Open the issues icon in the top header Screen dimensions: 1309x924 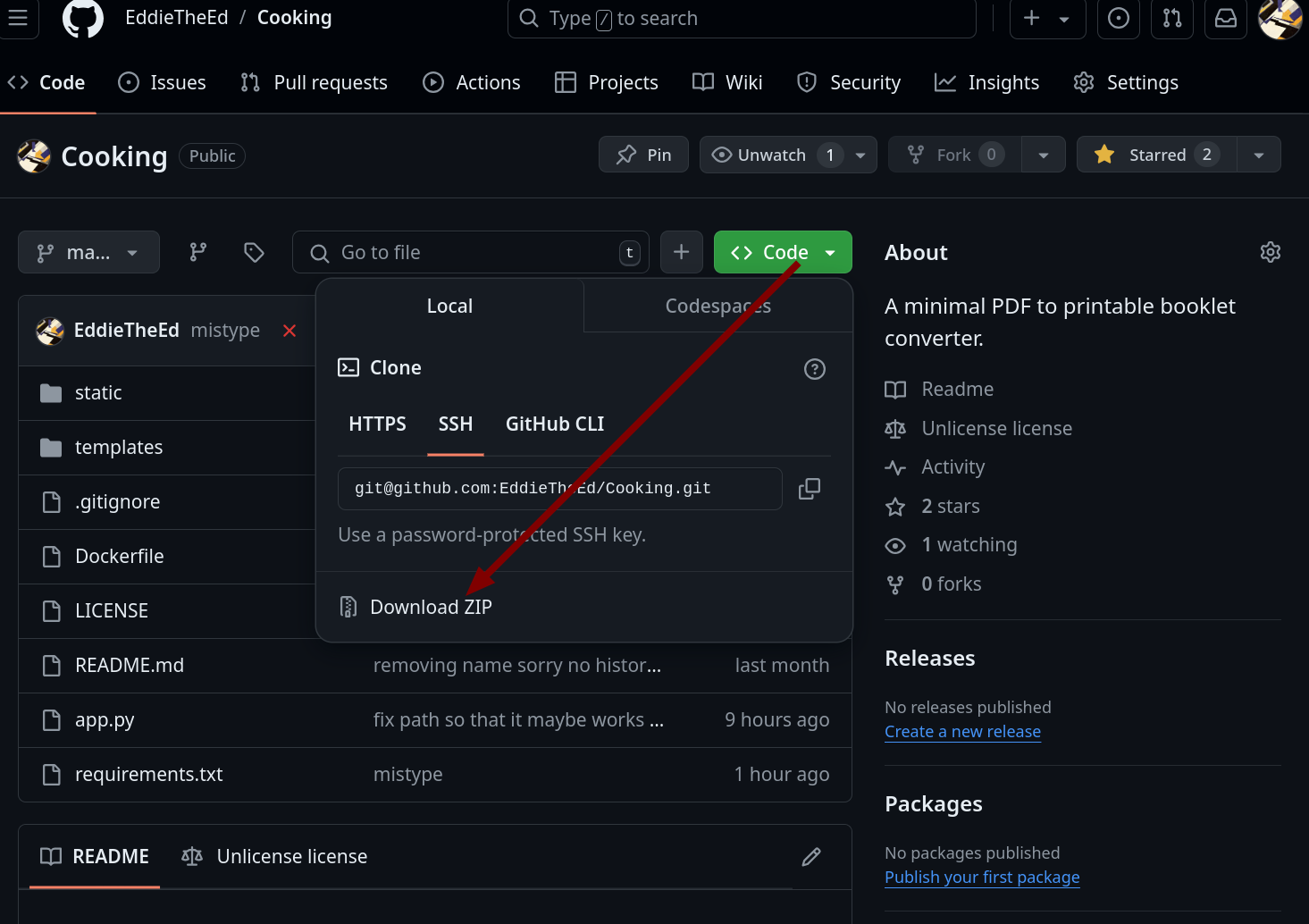click(1119, 18)
